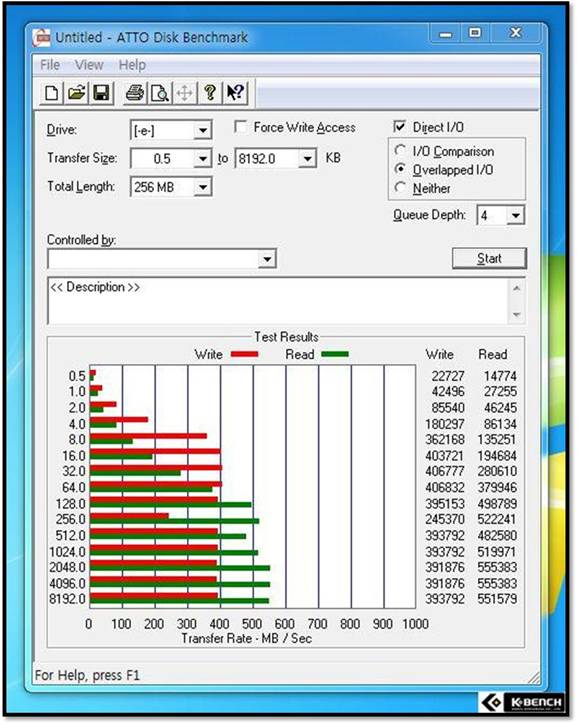Image resolution: width=577 pixels, height=723 pixels.
Task: Toggle the Direct I/O checkbox
Action: click(399, 126)
